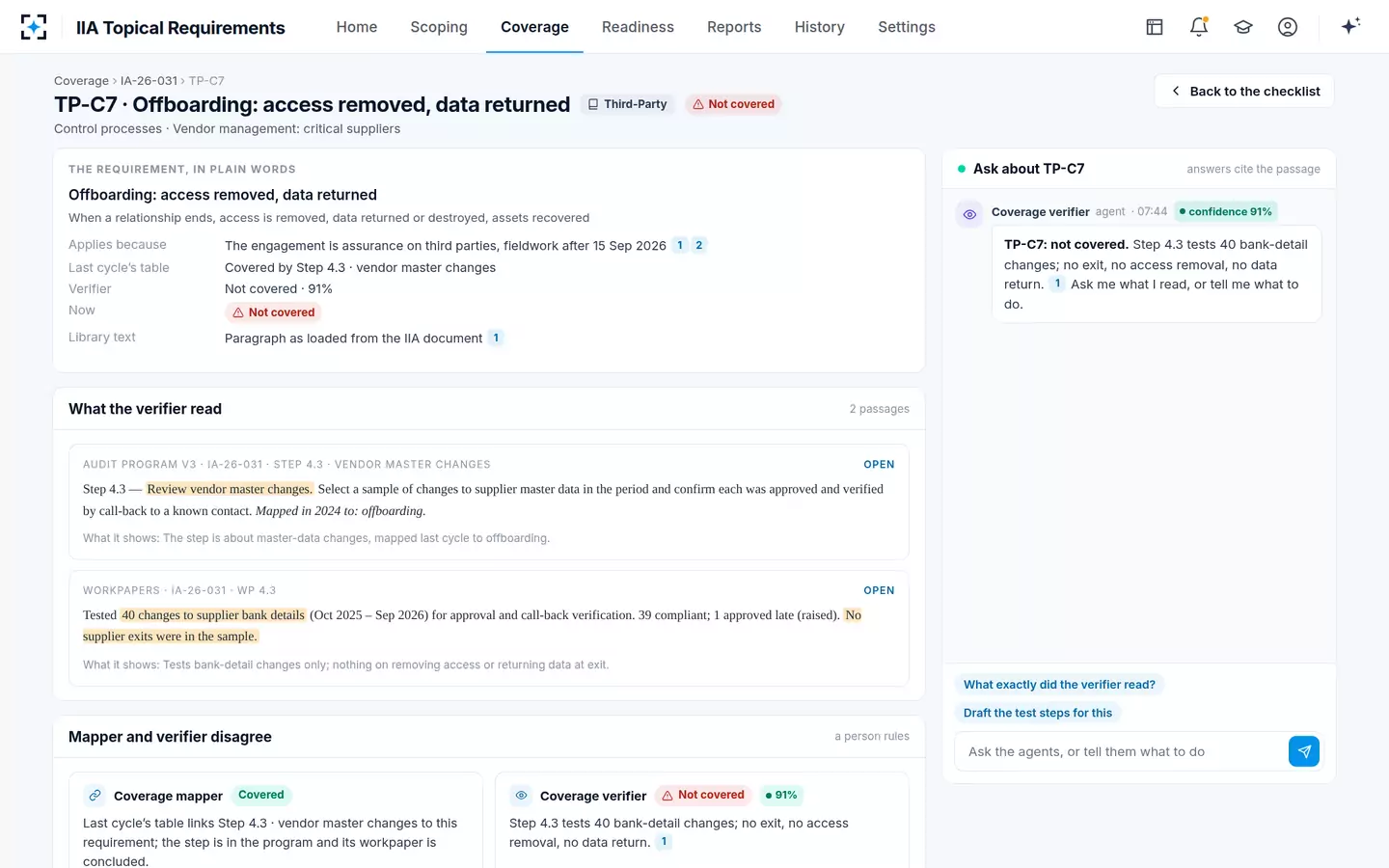Image resolution: width=1389 pixels, height=868 pixels.
Task: Click the Coverage verifier eye avatar in chat
Action: [x=969, y=214]
